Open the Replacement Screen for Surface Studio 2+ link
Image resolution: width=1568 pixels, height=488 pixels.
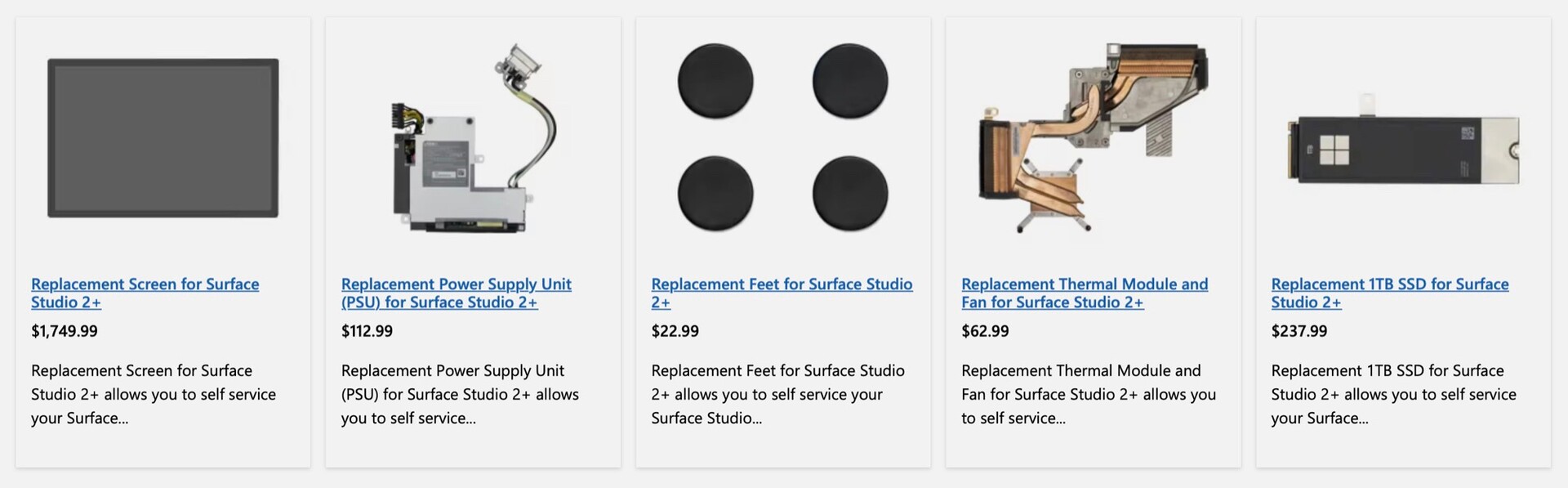pos(145,293)
